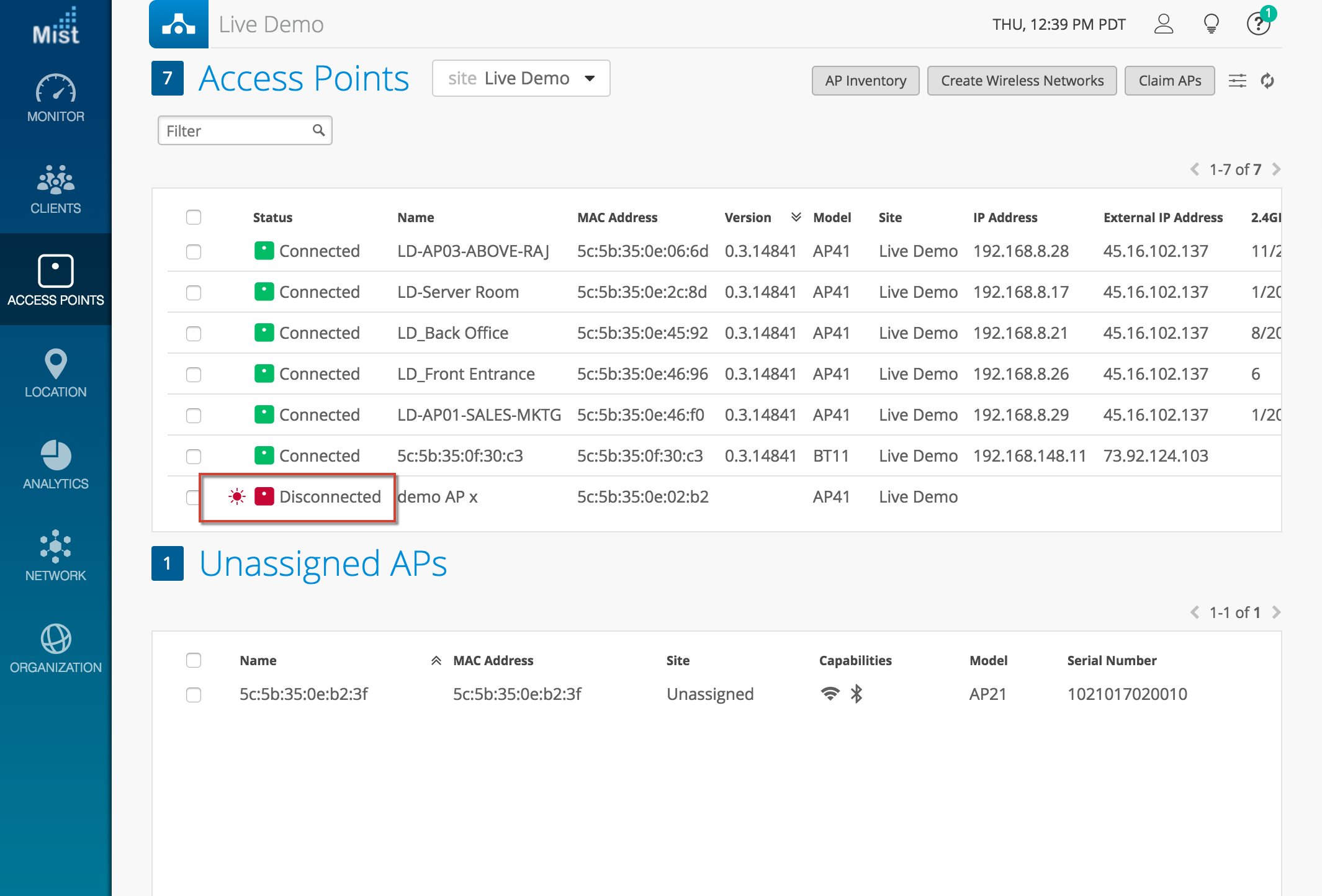This screenshot has width=1322, height=896.
Task: Check the unassigned AP21 row checkbox
Action: (x=194, y=694)
